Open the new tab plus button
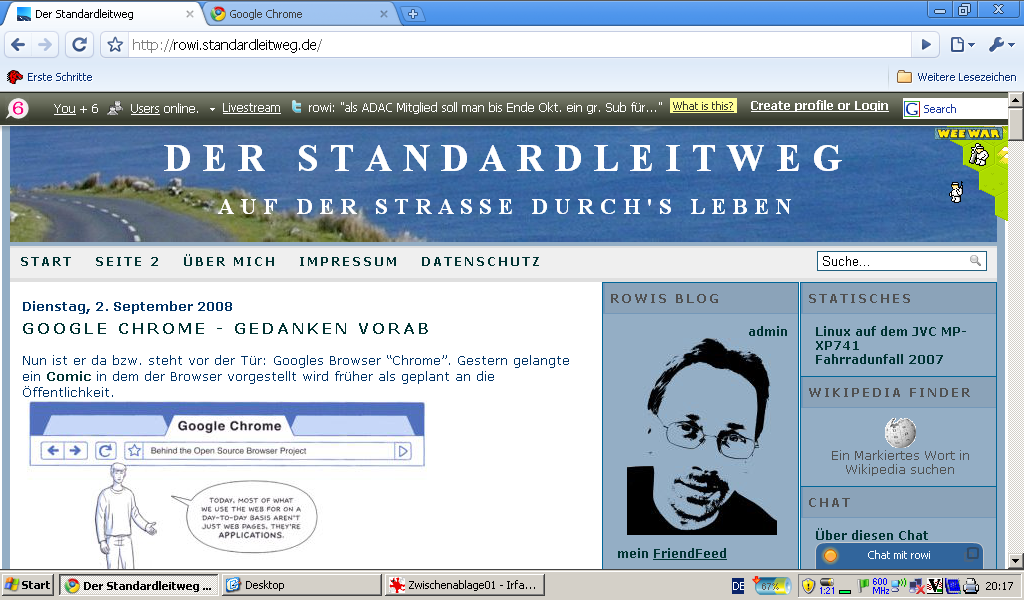Viewport: 1024px width, 600px height. (x=412, y=14)
